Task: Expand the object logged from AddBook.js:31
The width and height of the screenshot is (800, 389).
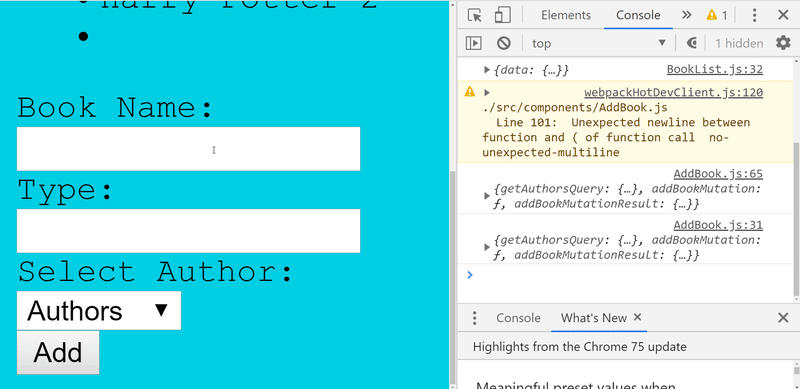Action: coord(487,247)
